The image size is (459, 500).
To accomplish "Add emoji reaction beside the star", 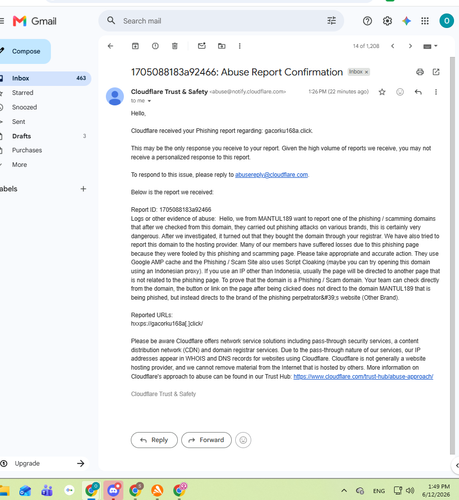I will pos(400,92).
